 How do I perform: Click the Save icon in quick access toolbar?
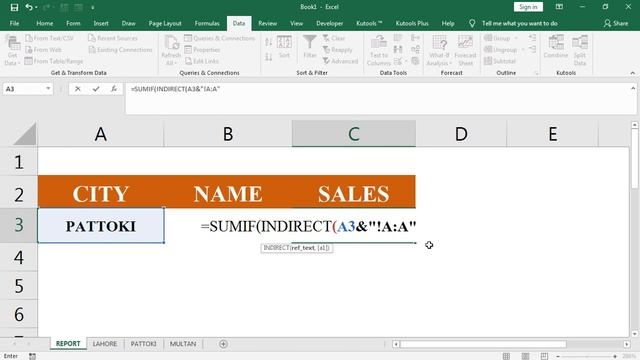(14, 7)
